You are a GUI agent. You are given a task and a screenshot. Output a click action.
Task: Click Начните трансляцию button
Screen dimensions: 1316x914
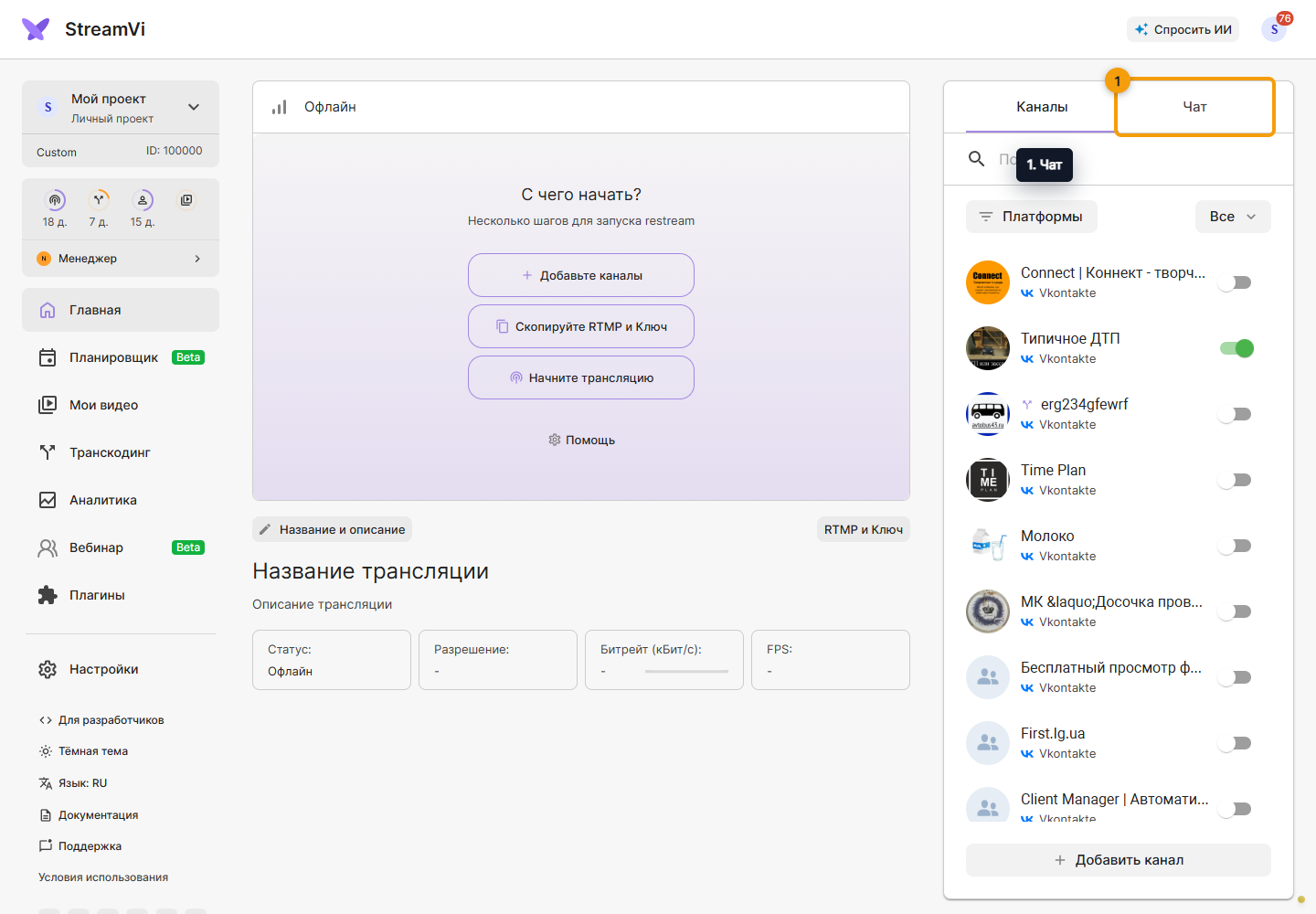click(x=581, y=377)
